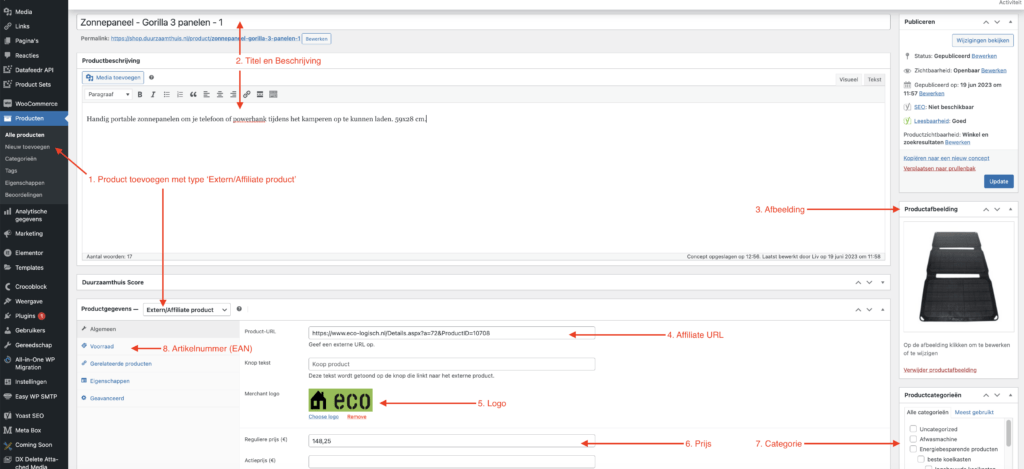Collapse the Productcategorieën panel

[1011, 395]
